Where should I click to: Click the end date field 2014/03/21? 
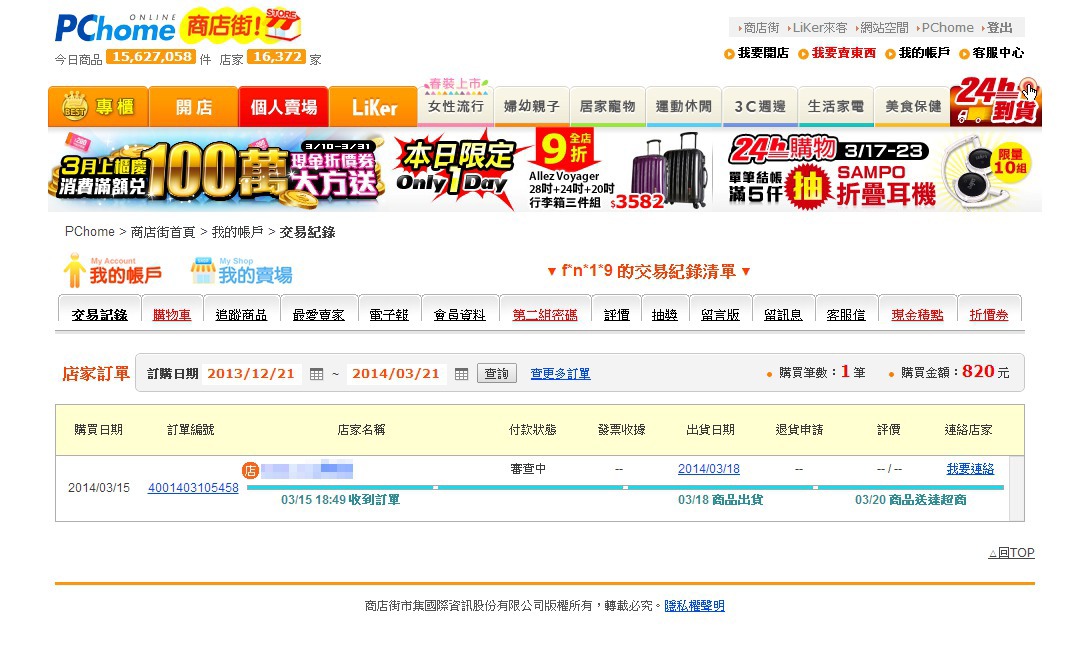[x=396, y=374]
